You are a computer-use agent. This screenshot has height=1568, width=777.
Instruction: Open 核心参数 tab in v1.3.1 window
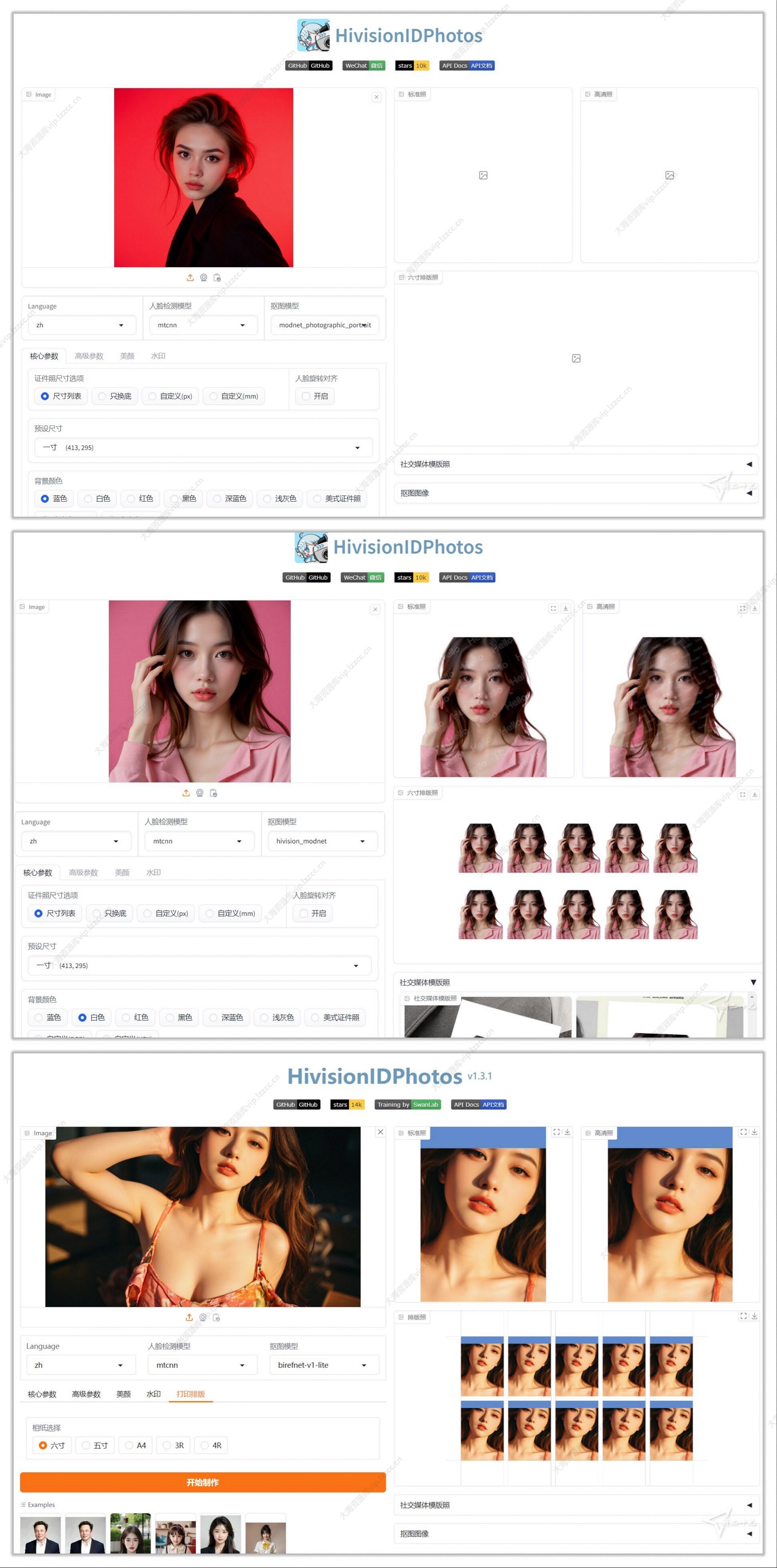point(42,1394)
